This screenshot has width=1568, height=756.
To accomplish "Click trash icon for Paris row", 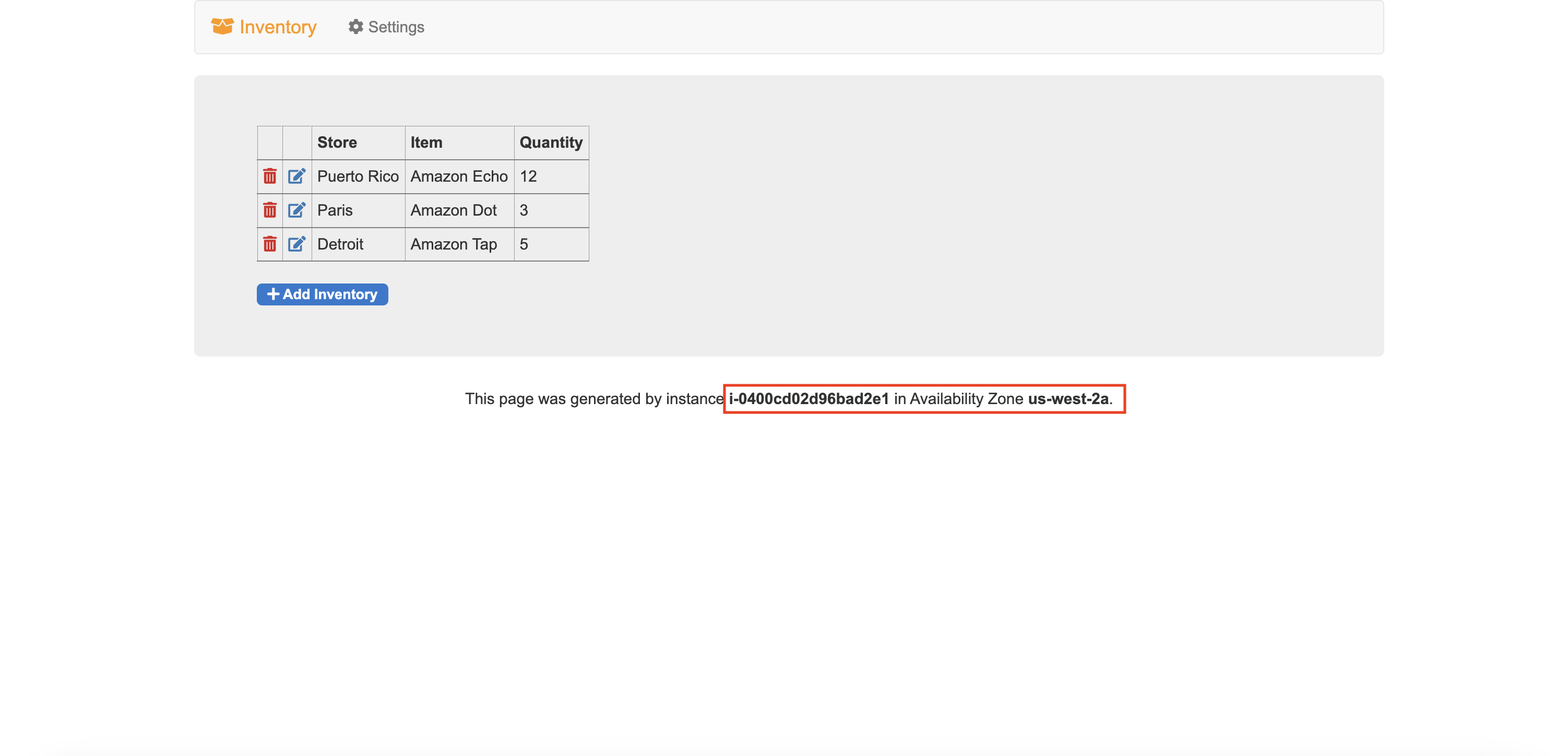I will (x=270, y=210).
